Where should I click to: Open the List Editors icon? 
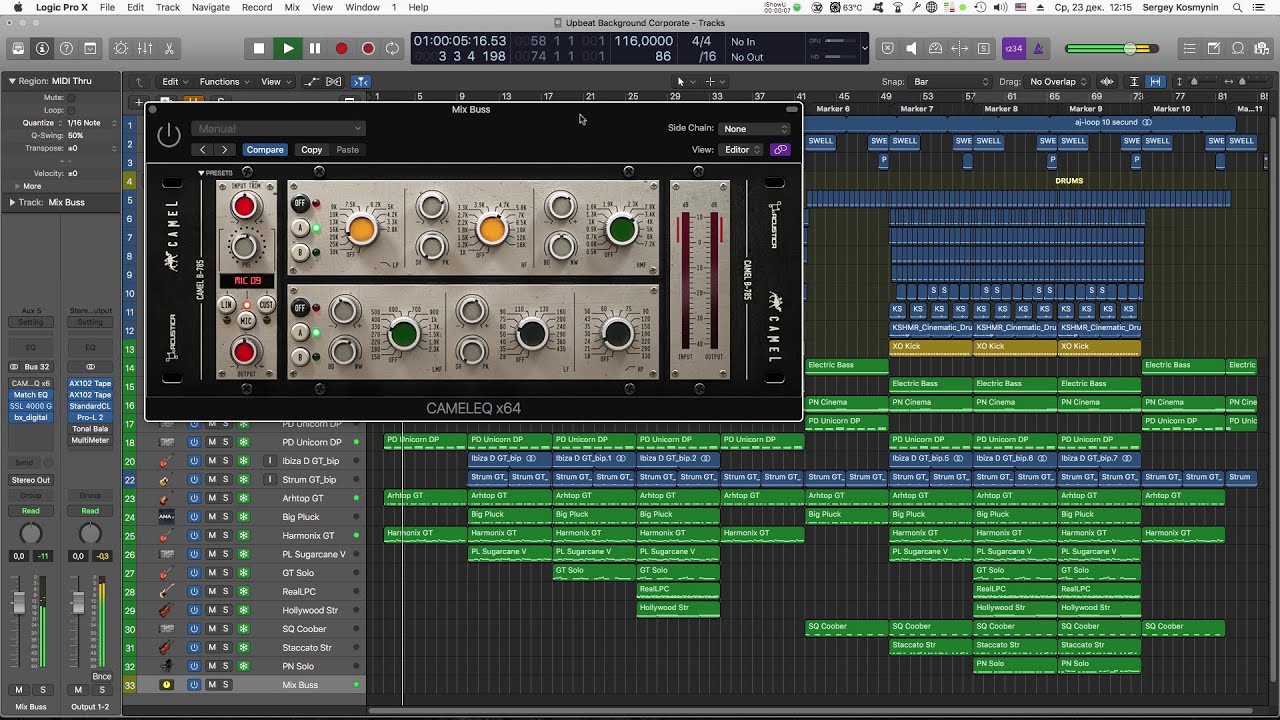coord(1189,48)
